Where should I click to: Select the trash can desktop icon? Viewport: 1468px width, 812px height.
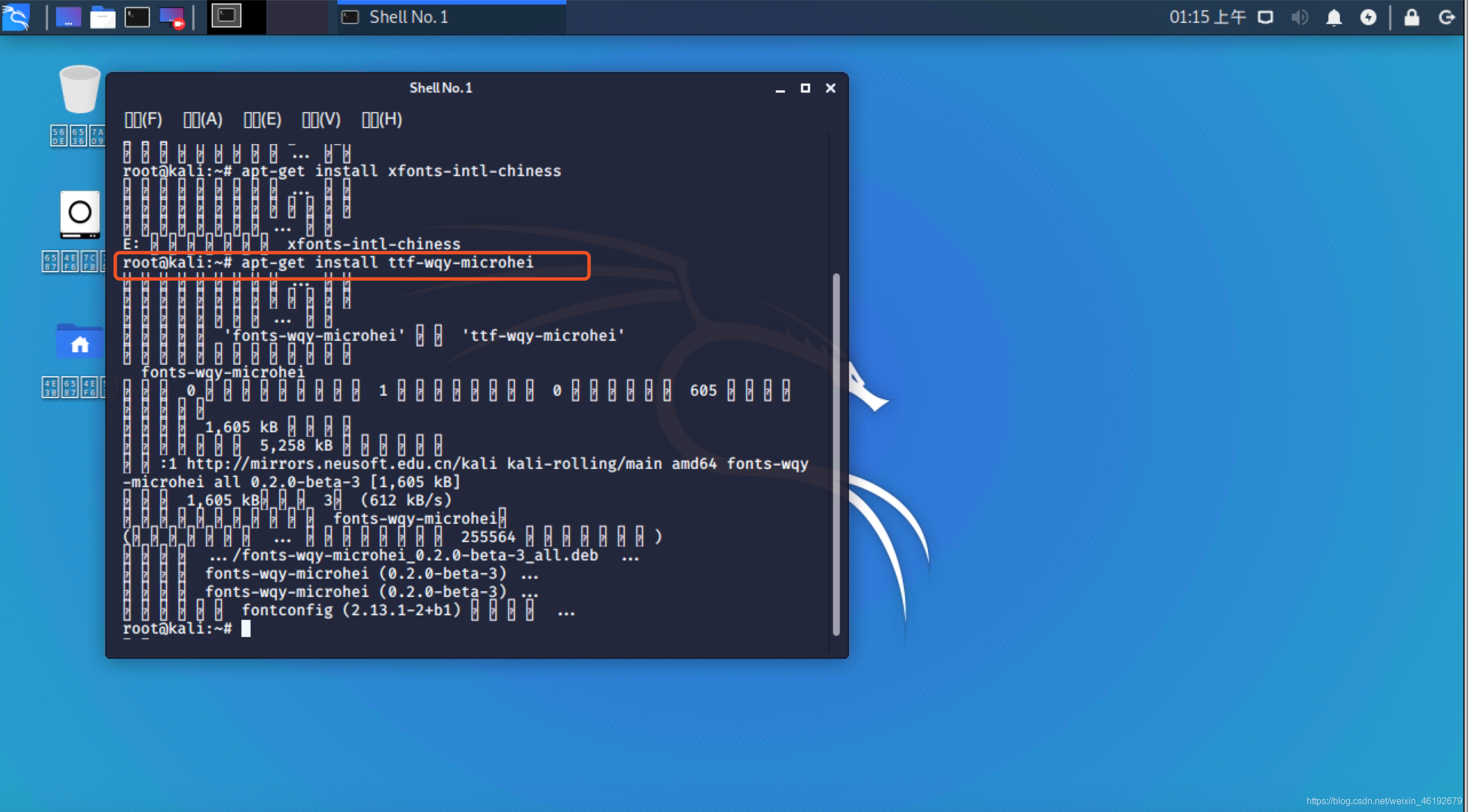point(80,89)
